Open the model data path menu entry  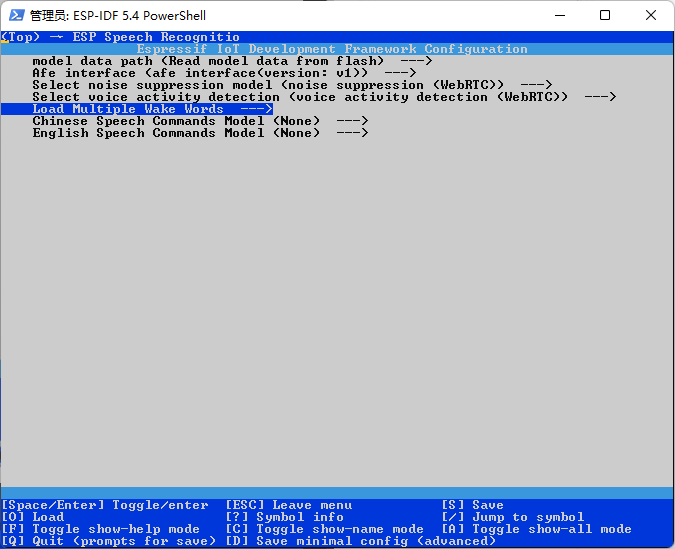point(232,61)
